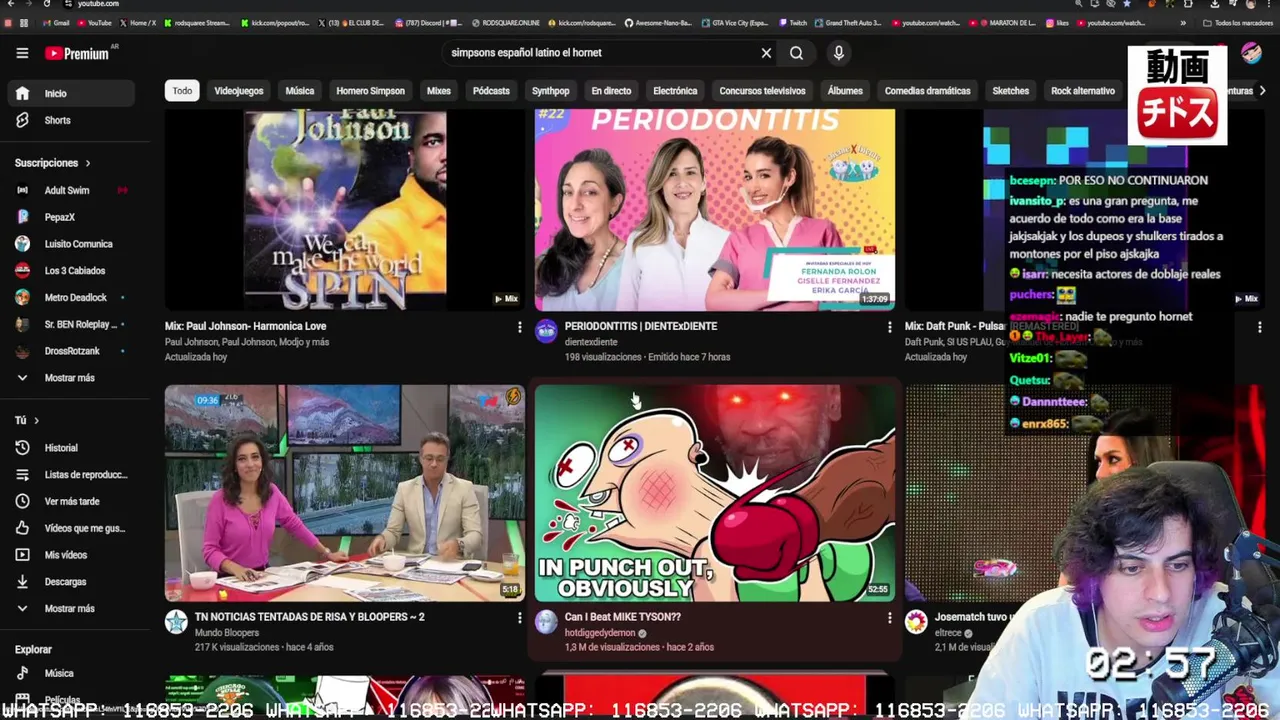Screen dimensions: 1280x720
Task: Open Mix: Paul Johnson- Harmonica Love title
Action: pos(246,326)
